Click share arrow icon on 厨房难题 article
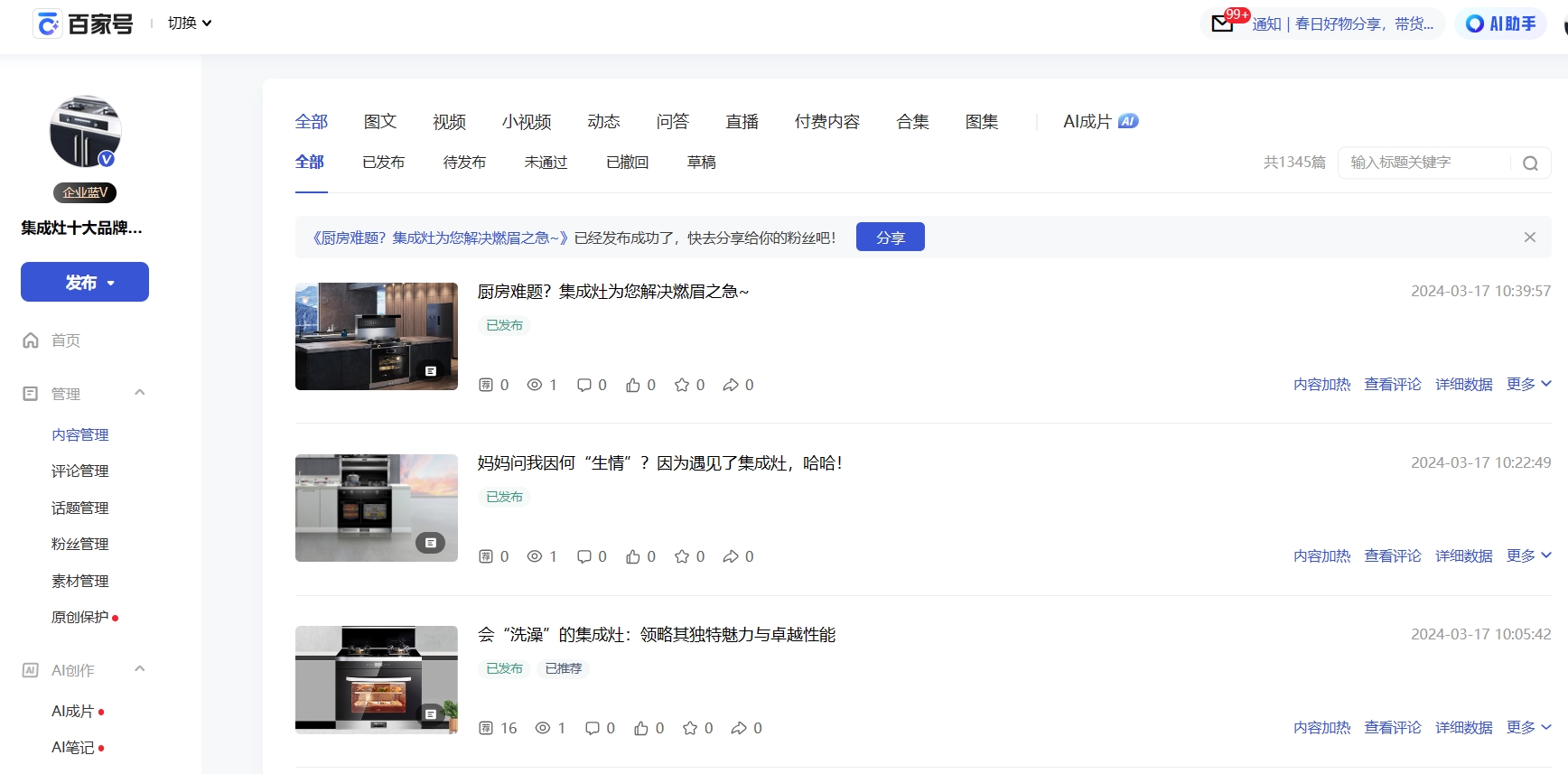This screenshot has width=1568, height=774. coord(731,385)
